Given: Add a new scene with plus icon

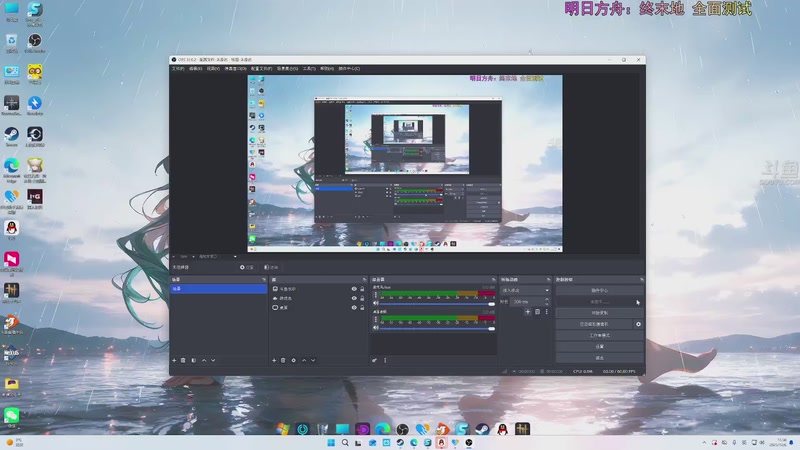Looking at the screenshot, I should click(174, 360).
